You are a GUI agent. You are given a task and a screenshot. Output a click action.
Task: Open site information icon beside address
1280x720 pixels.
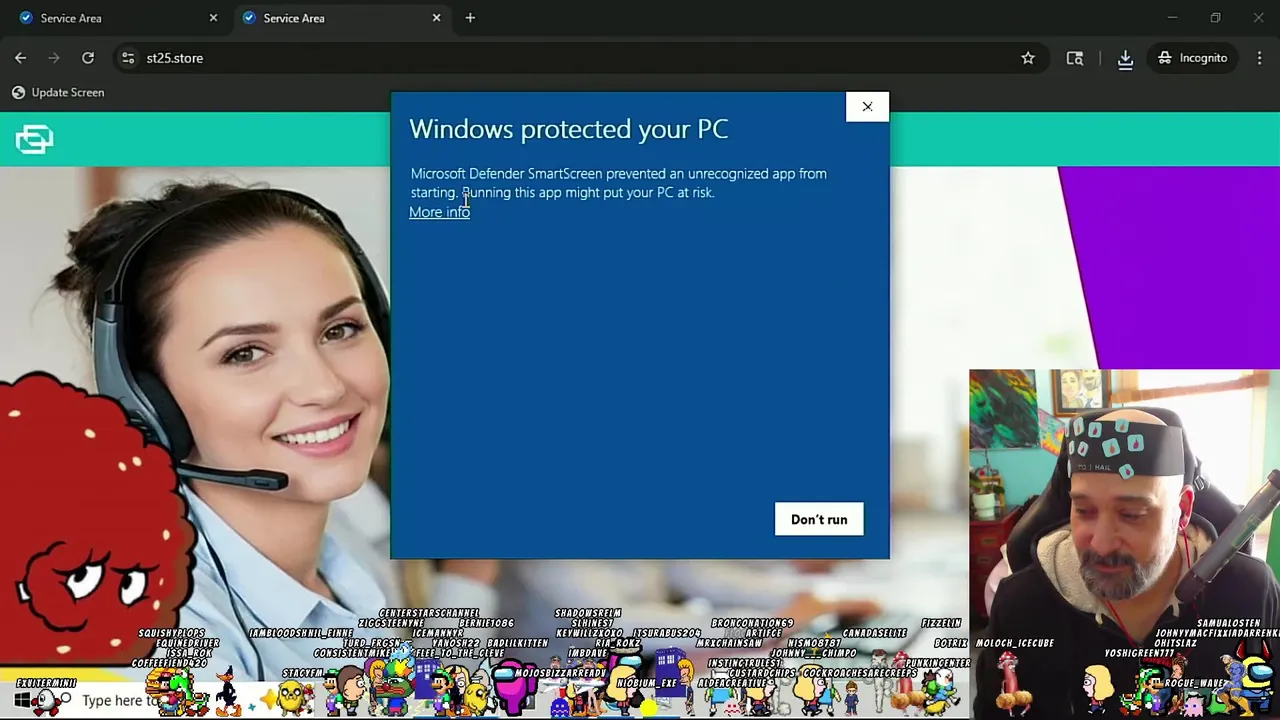[x=128, y=58]
